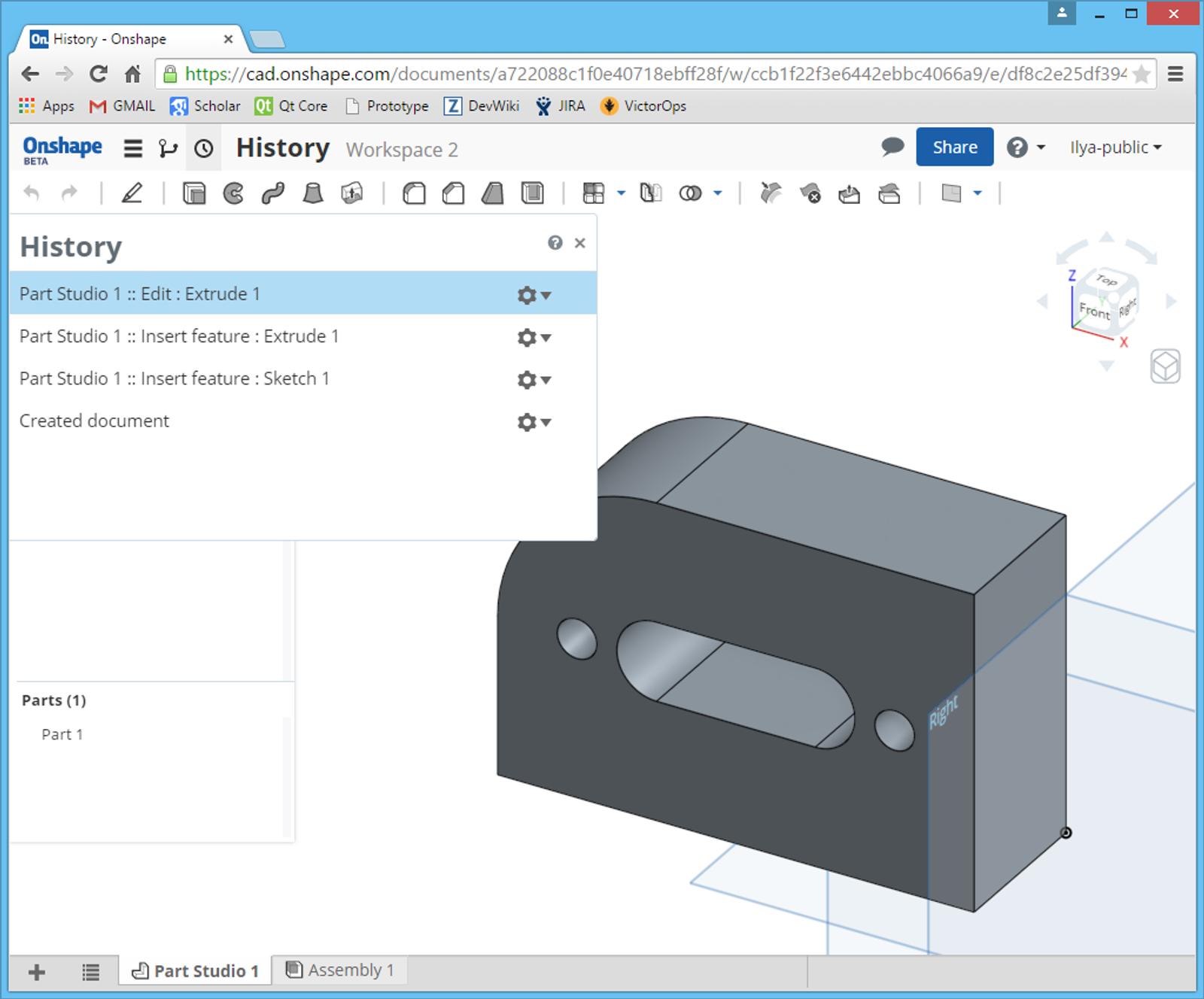
Task: Click the blue Share button
Action: (x=954, y=147)
